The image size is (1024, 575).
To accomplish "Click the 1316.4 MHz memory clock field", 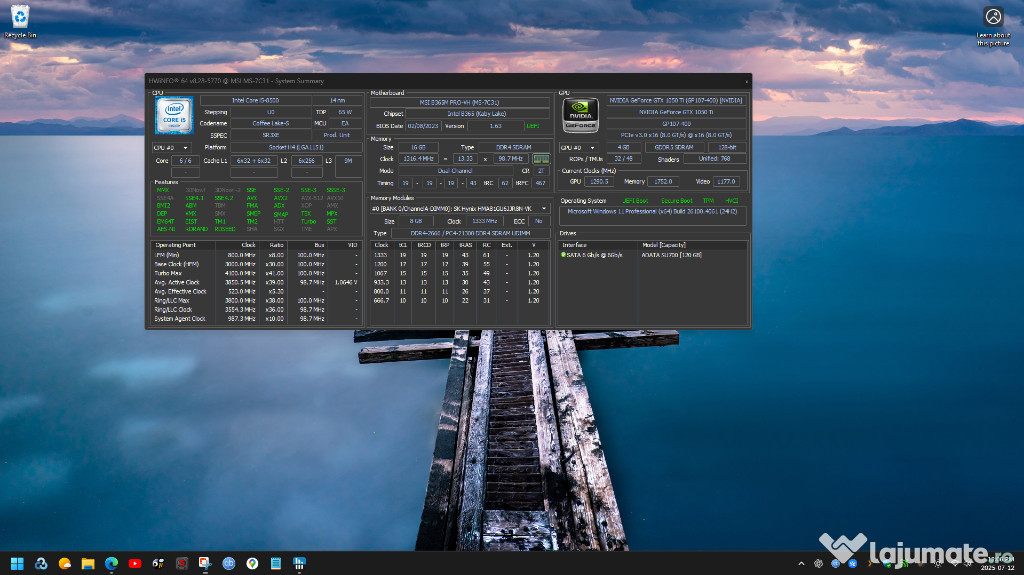I will (x=419, y=159).
